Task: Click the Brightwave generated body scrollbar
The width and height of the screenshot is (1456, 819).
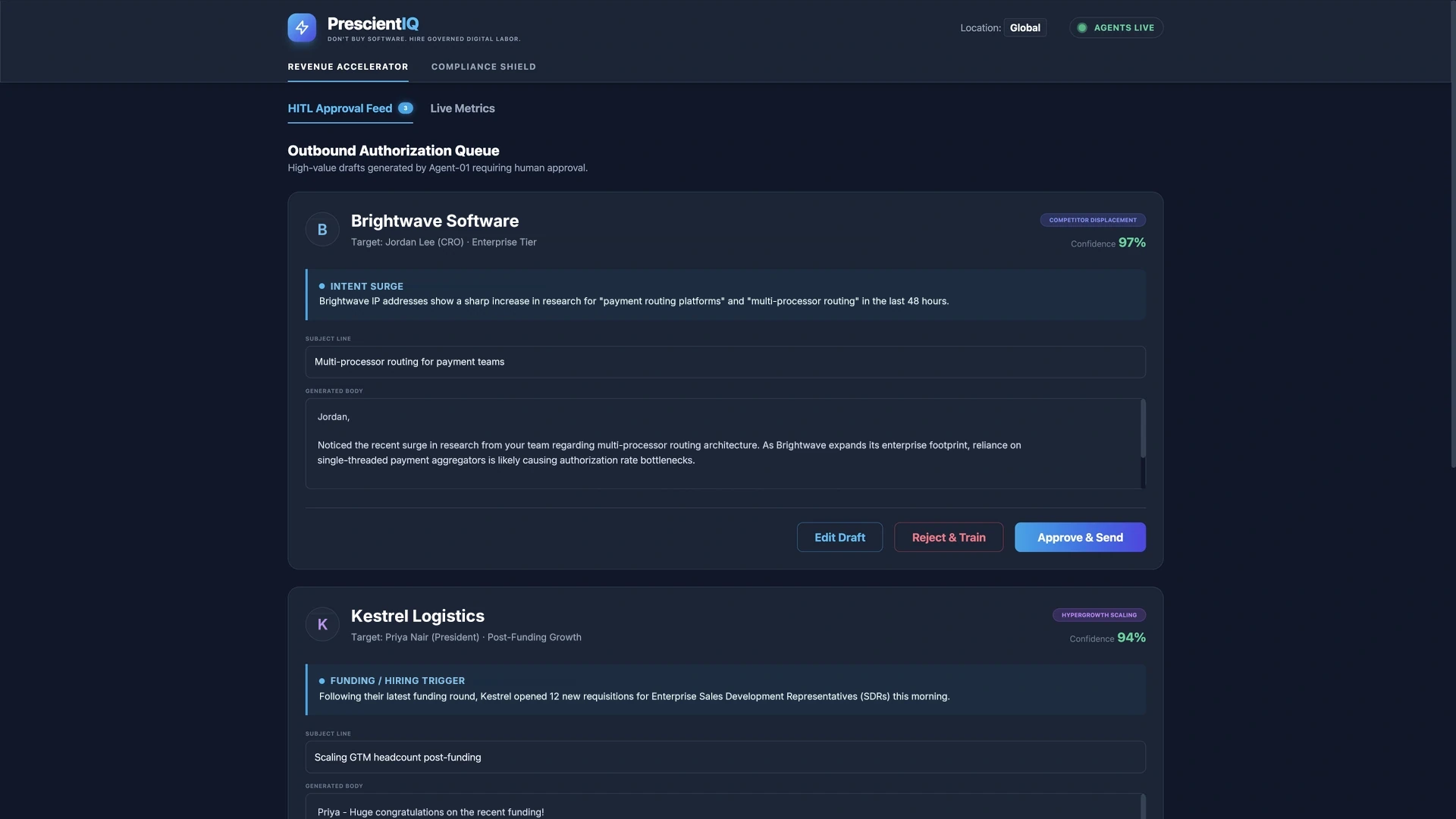Action: (x=1143, y=429)
